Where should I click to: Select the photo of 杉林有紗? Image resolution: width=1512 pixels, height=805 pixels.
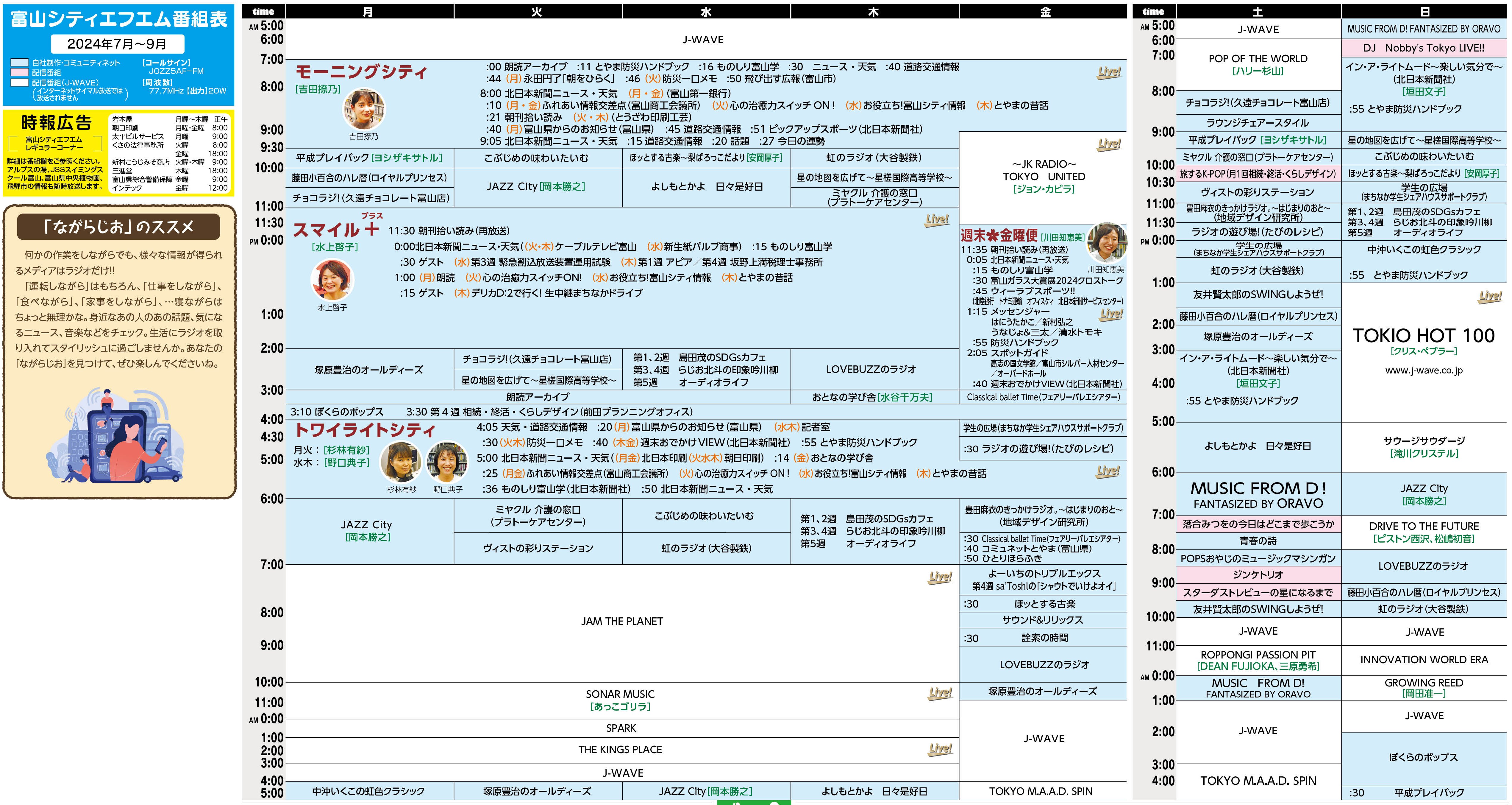click(401, 462)
